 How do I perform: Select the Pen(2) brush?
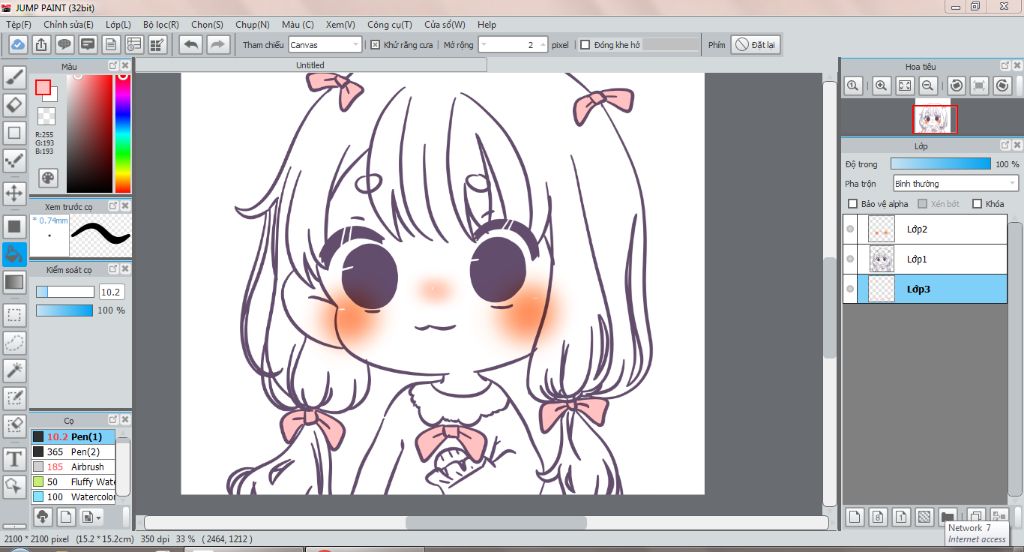73,451
